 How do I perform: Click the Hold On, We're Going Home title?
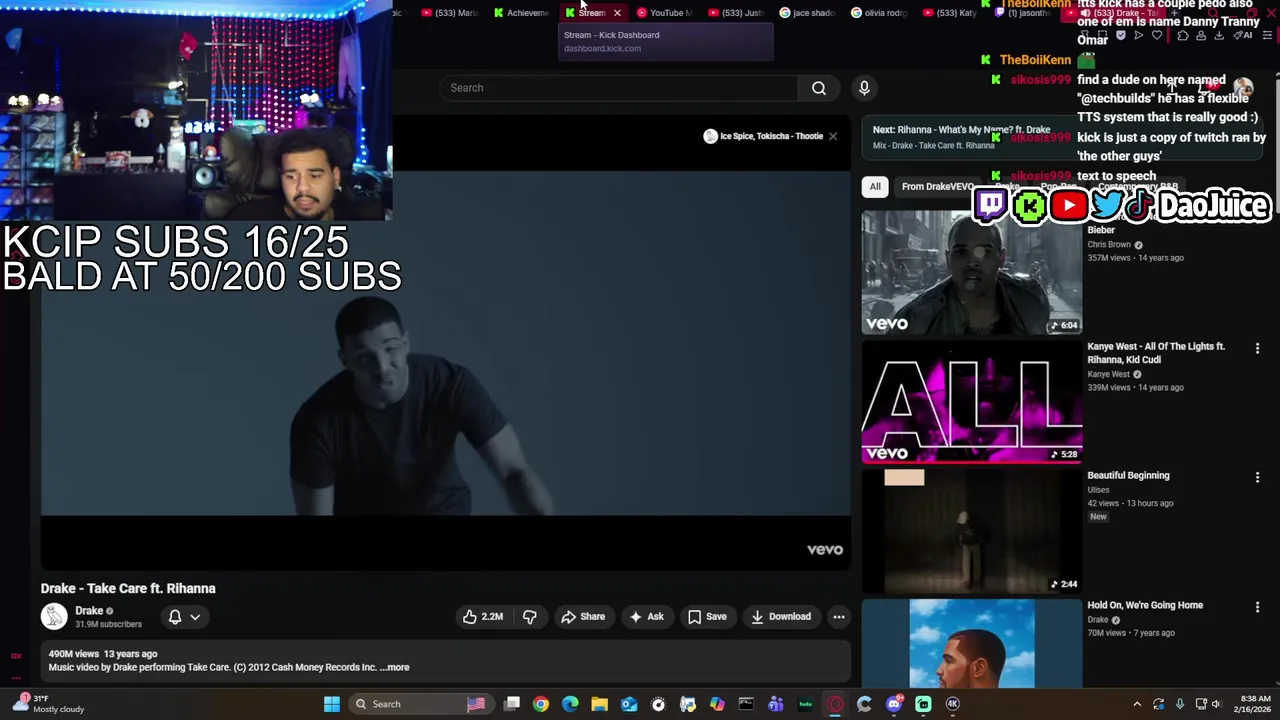(x=1145, y=605)
